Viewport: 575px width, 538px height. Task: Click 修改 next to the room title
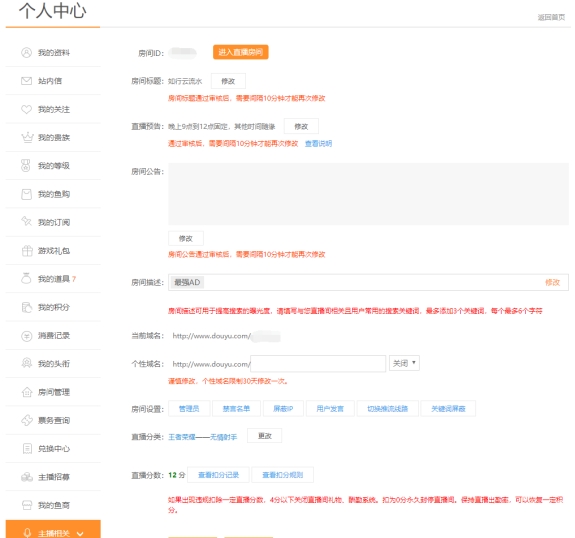(228, 81)
